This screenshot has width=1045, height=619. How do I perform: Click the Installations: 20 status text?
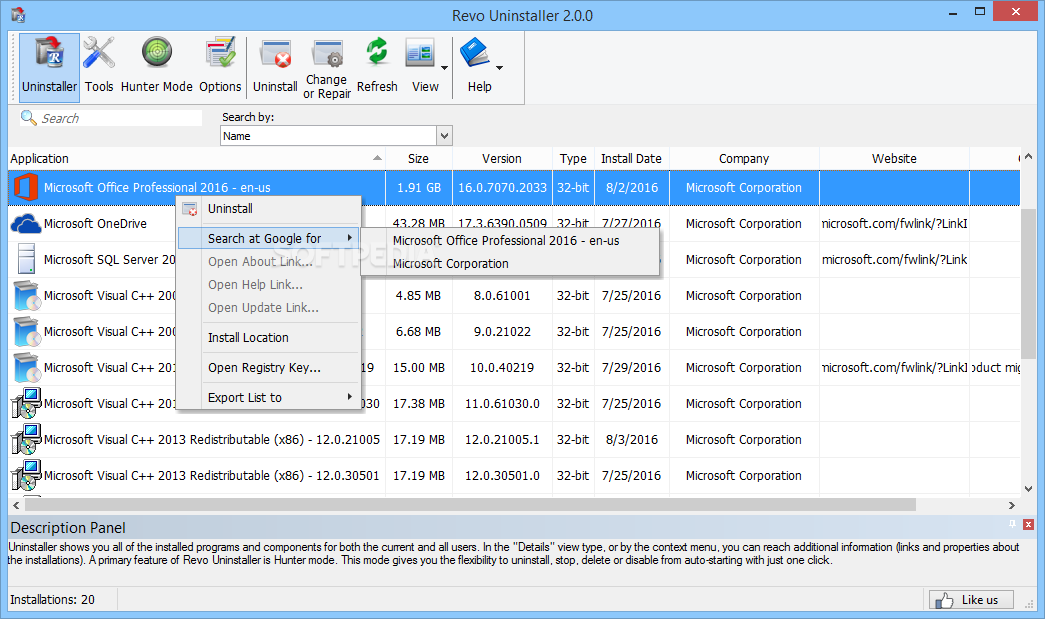point(52,600)
